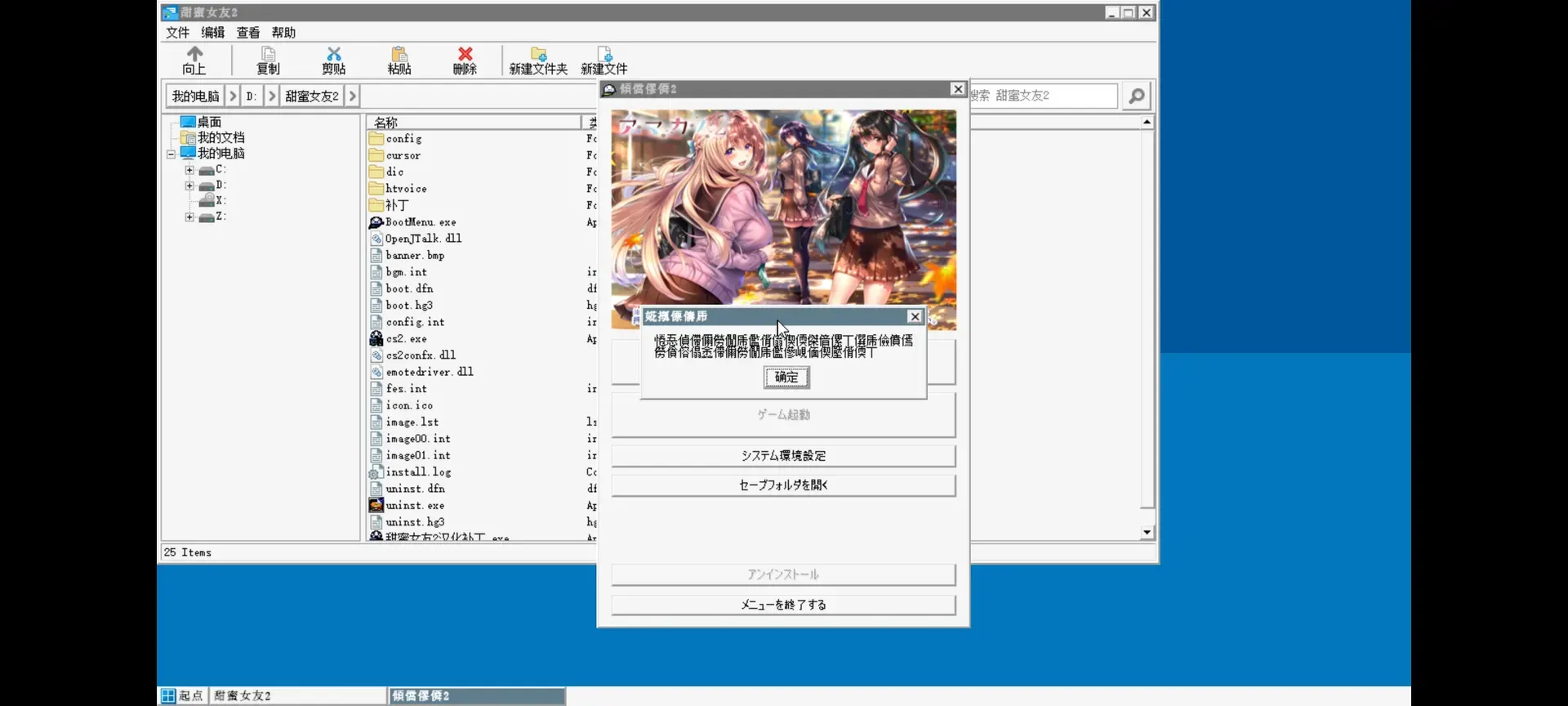Click the magnifier search button
The width and height of the screenshot is (1568, 706).
(x=1136, y=96)
